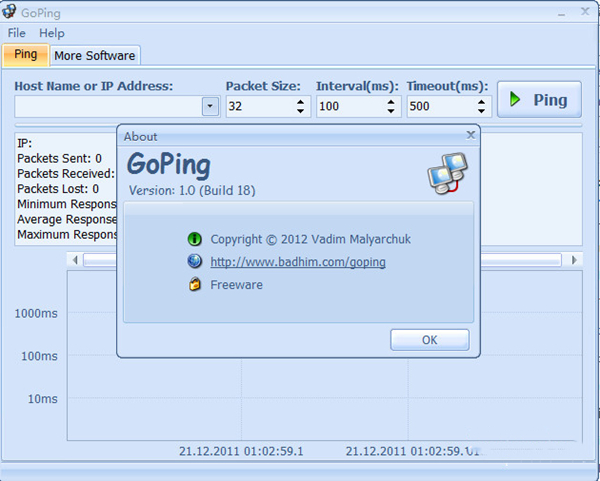600x481 pixels.
Task: Close the About dialog with X
Action: [x=470, y=134]
